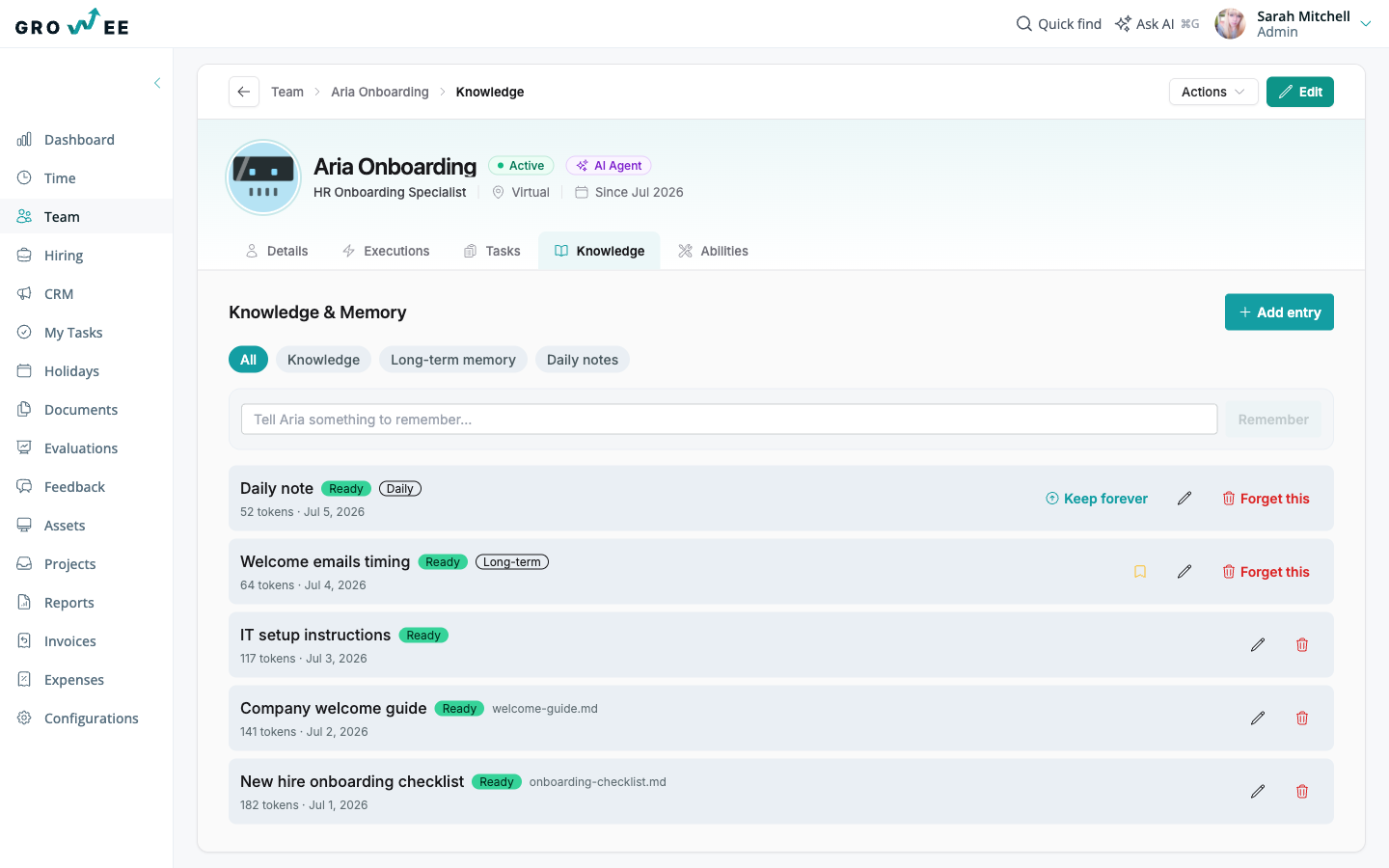Click the Add entry button
The width and height of the screenshot is (1389, 868).
point(1279,312)
